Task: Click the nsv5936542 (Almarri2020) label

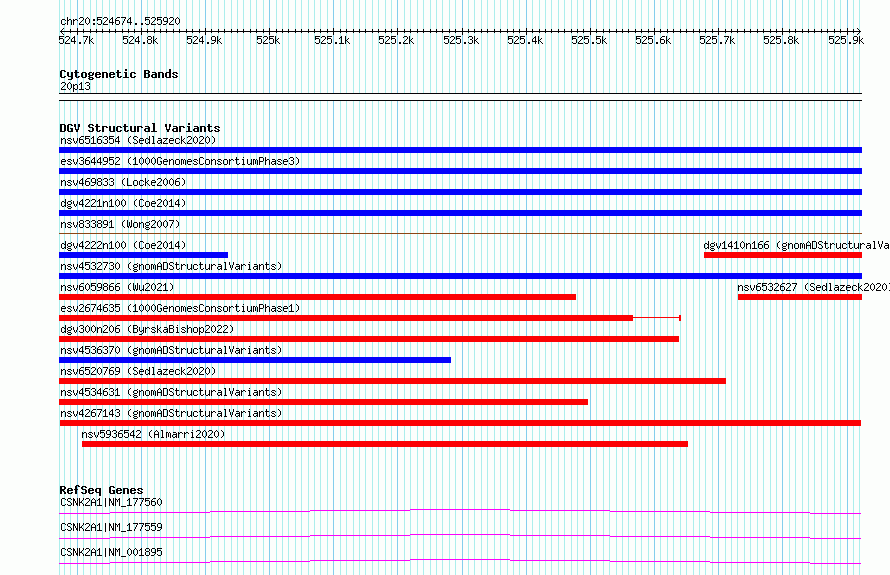Action: tap(153, 434)
